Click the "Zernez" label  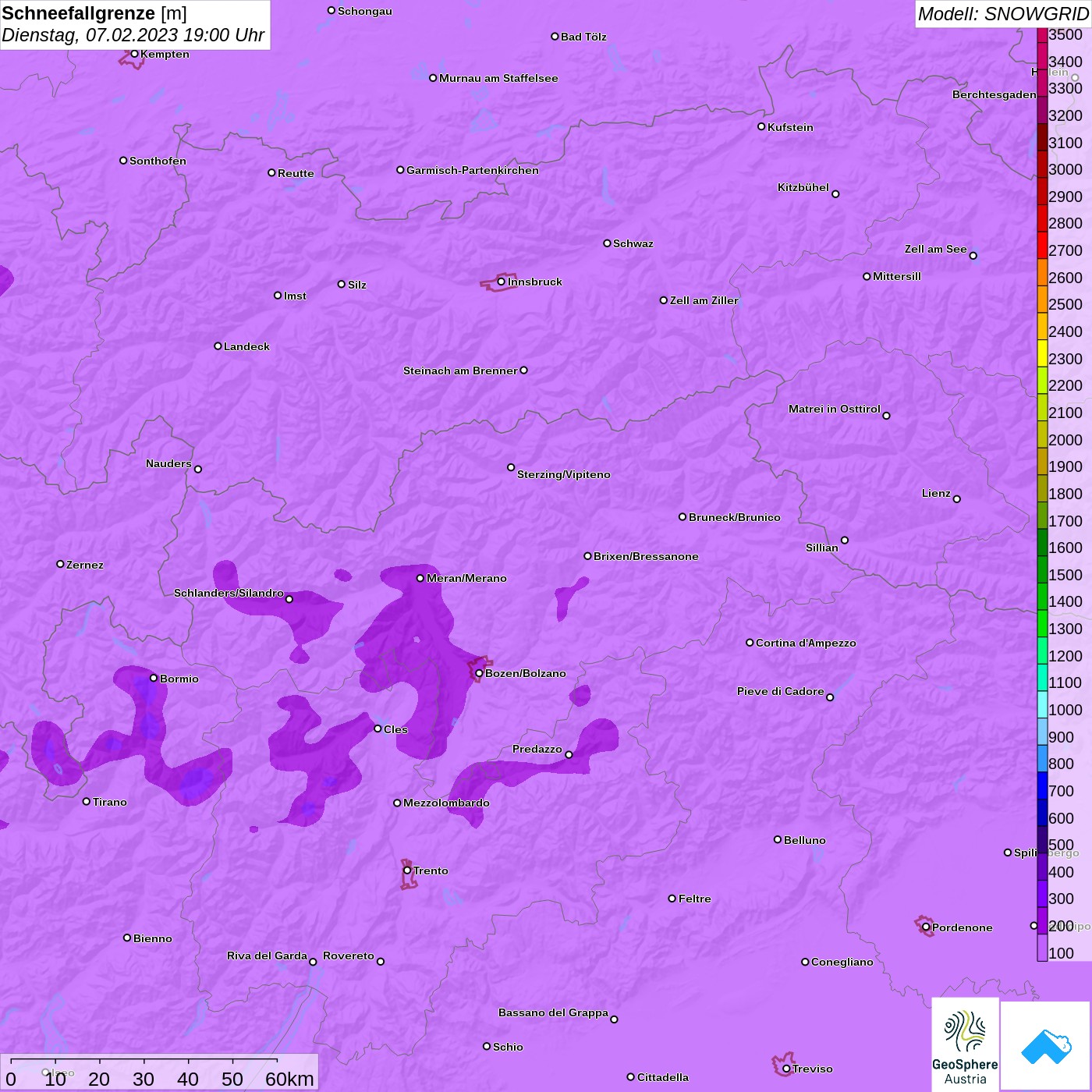pyautogui.click(x=85, y=565)
